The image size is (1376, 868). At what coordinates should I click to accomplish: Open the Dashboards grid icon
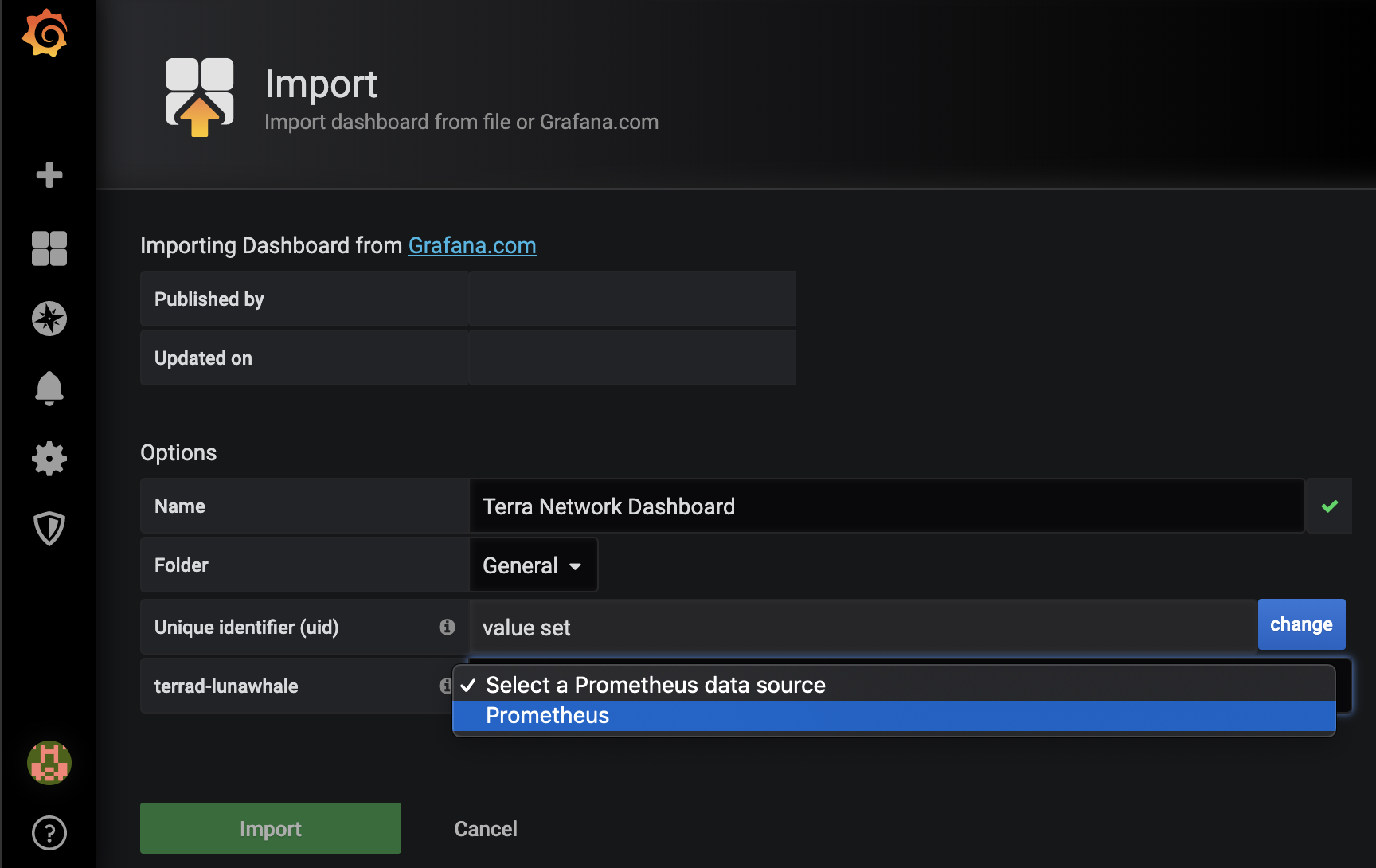tap(49, 248)
